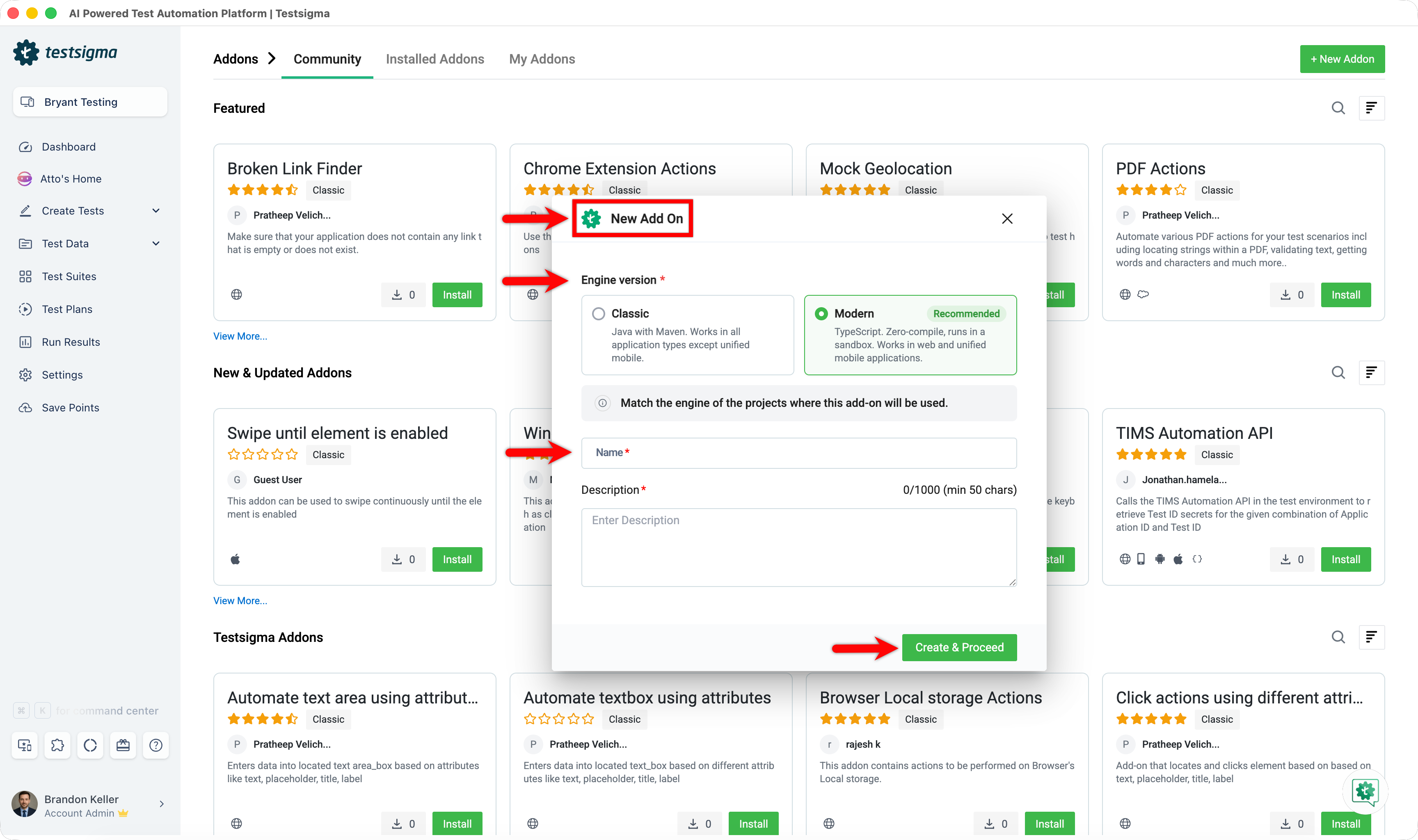Expand the Create Tests menu

click(90, 210)
